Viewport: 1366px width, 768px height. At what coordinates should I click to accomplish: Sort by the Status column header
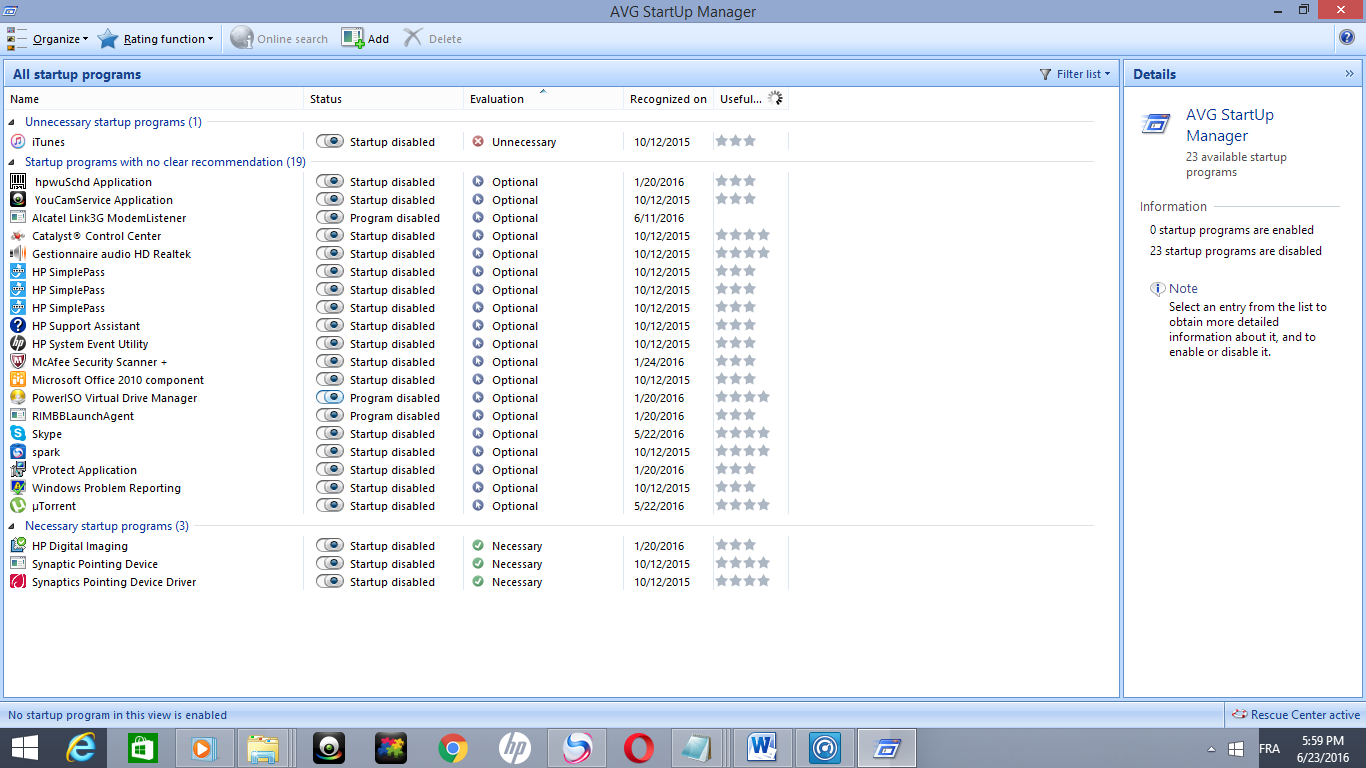pyautogui.click(x=384, y=99)
